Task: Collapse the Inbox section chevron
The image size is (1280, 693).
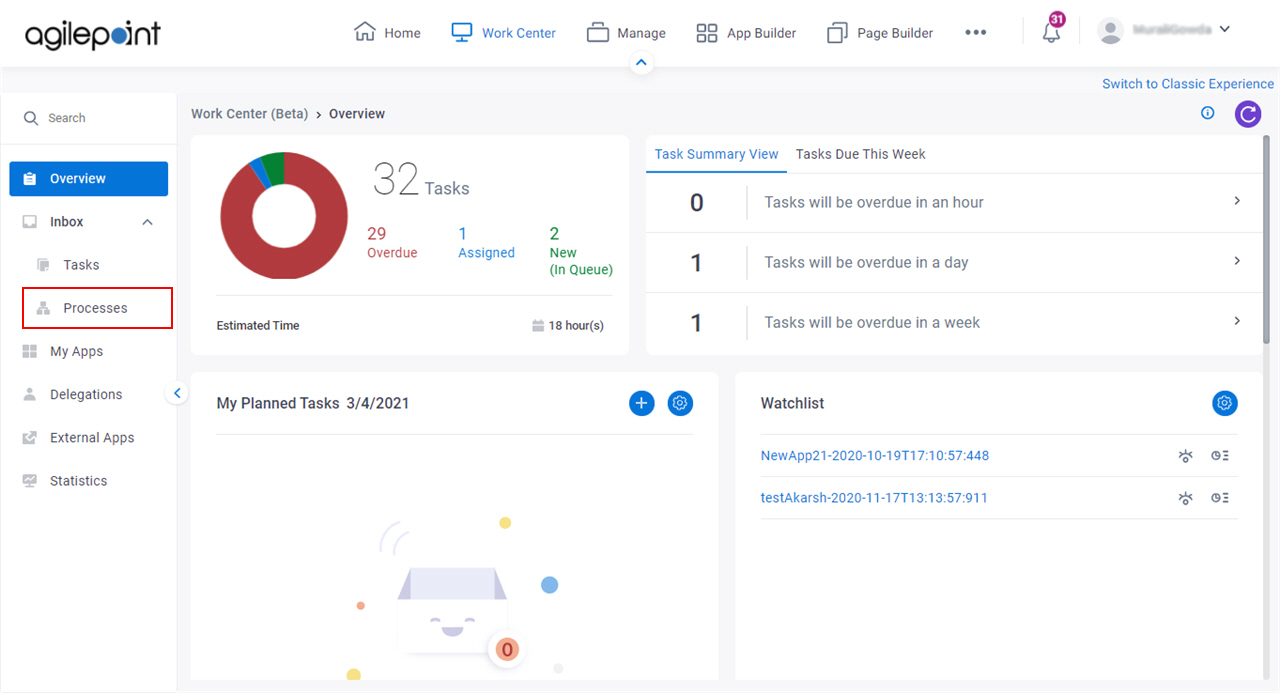Action: 147,222
